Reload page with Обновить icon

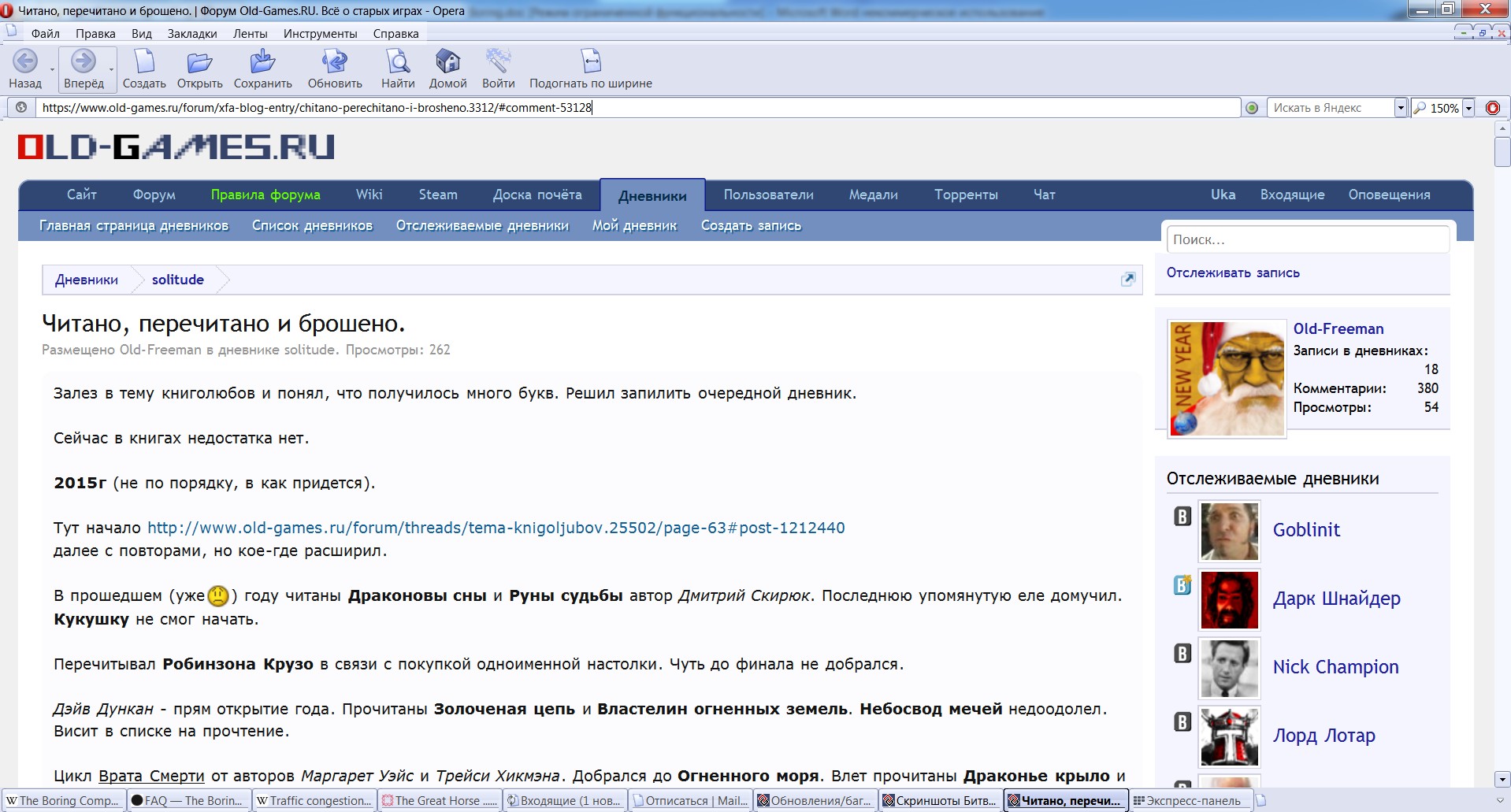[x=335, y=61]
